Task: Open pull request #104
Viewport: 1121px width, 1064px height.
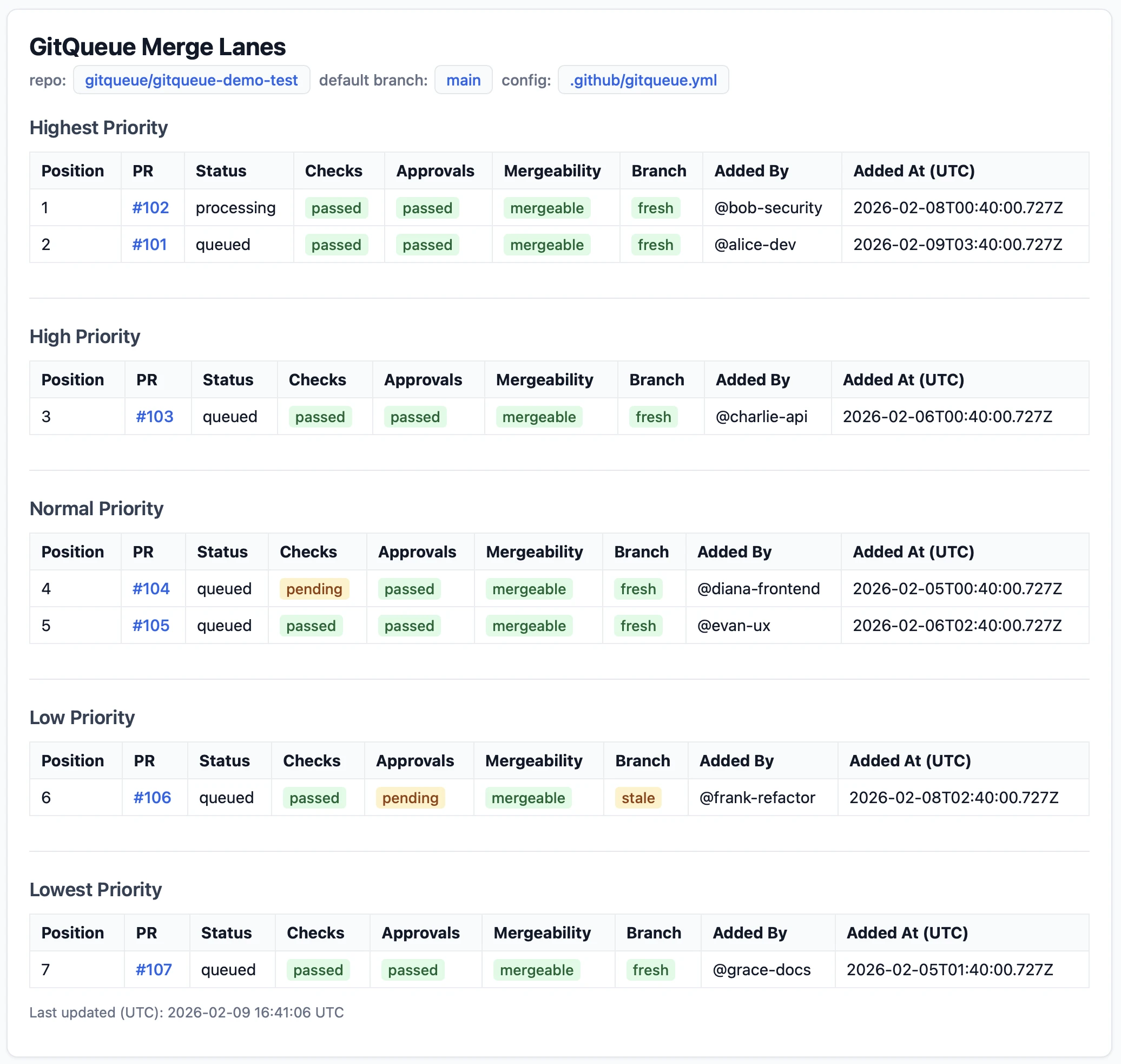Action: coord(151,589)
